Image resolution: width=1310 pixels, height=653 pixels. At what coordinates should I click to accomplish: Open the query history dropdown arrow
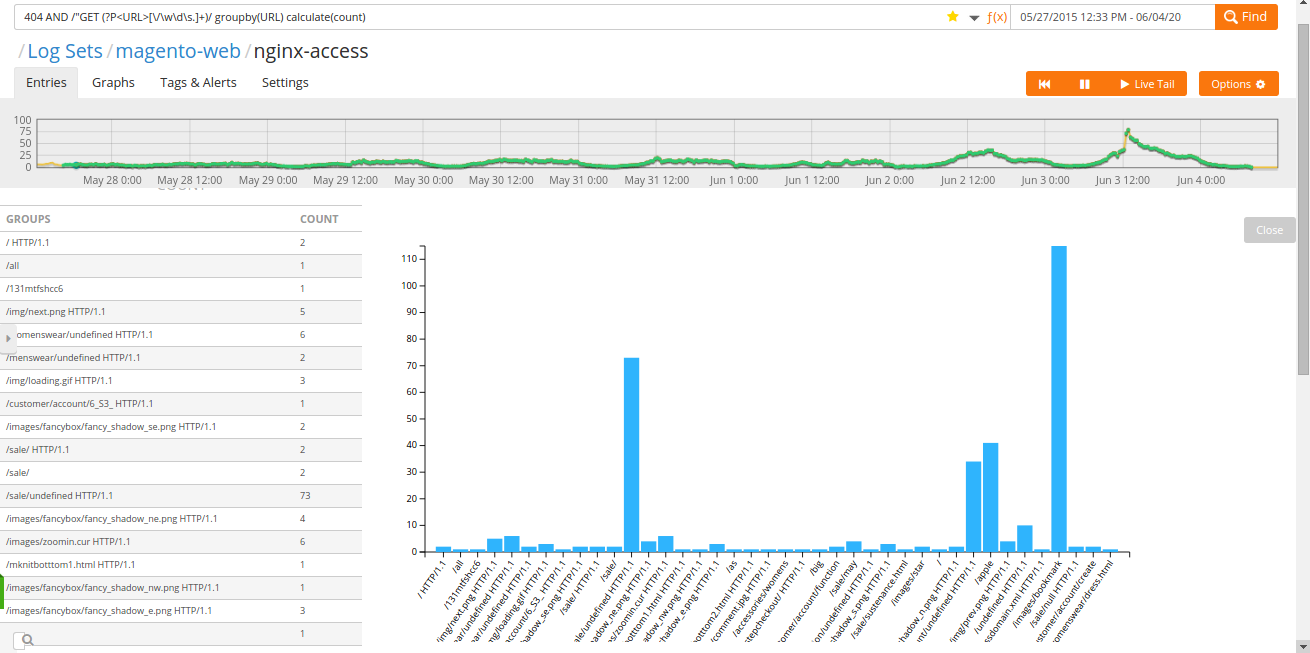pyautogui.click(x=974, y=18)
